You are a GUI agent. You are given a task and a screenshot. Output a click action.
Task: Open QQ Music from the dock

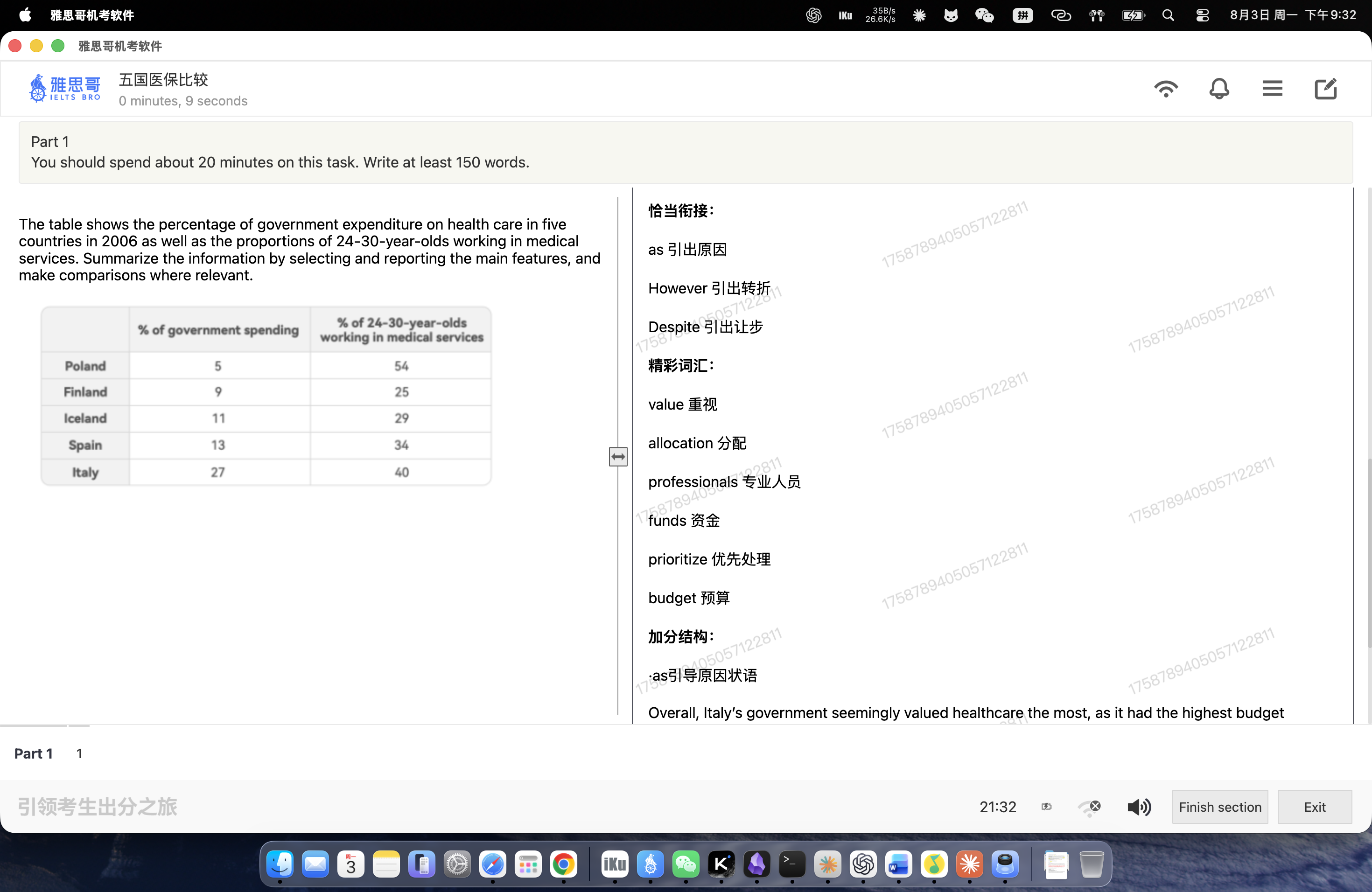tap(934, 864)
